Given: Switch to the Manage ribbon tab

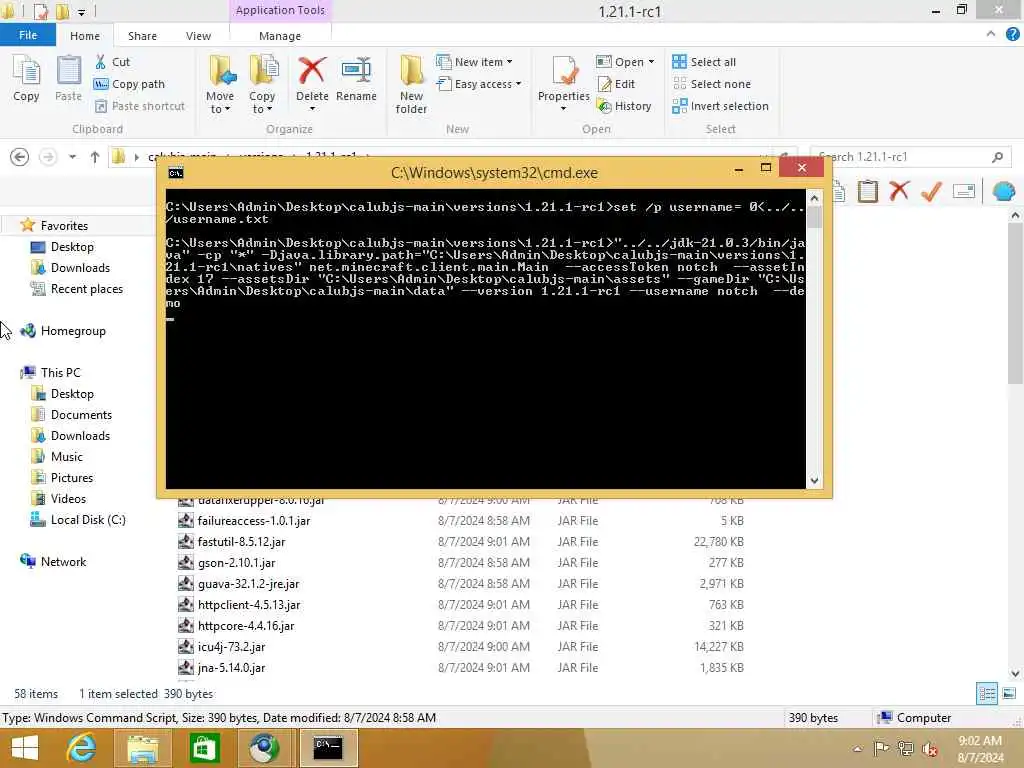Looking at the screenshot, I should (x=280, y=36).
